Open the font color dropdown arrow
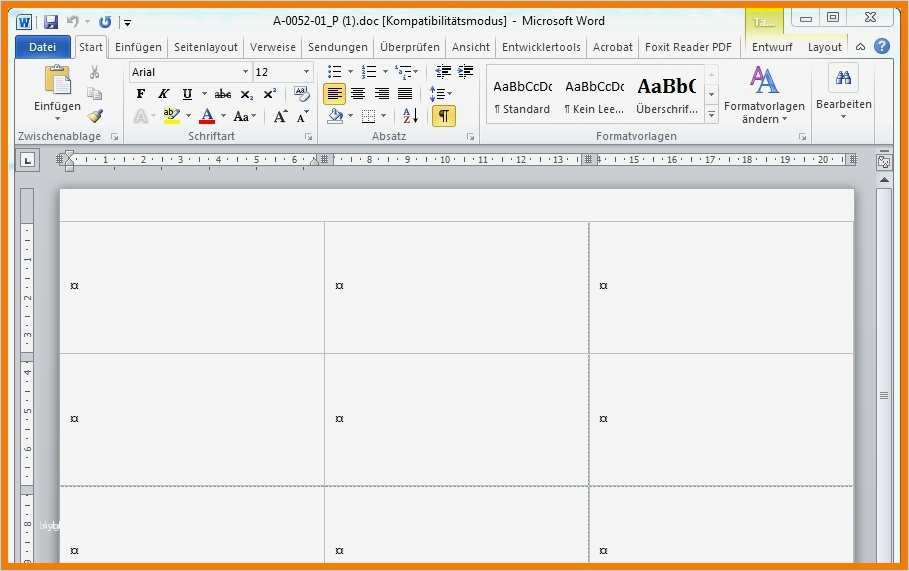 223,116
